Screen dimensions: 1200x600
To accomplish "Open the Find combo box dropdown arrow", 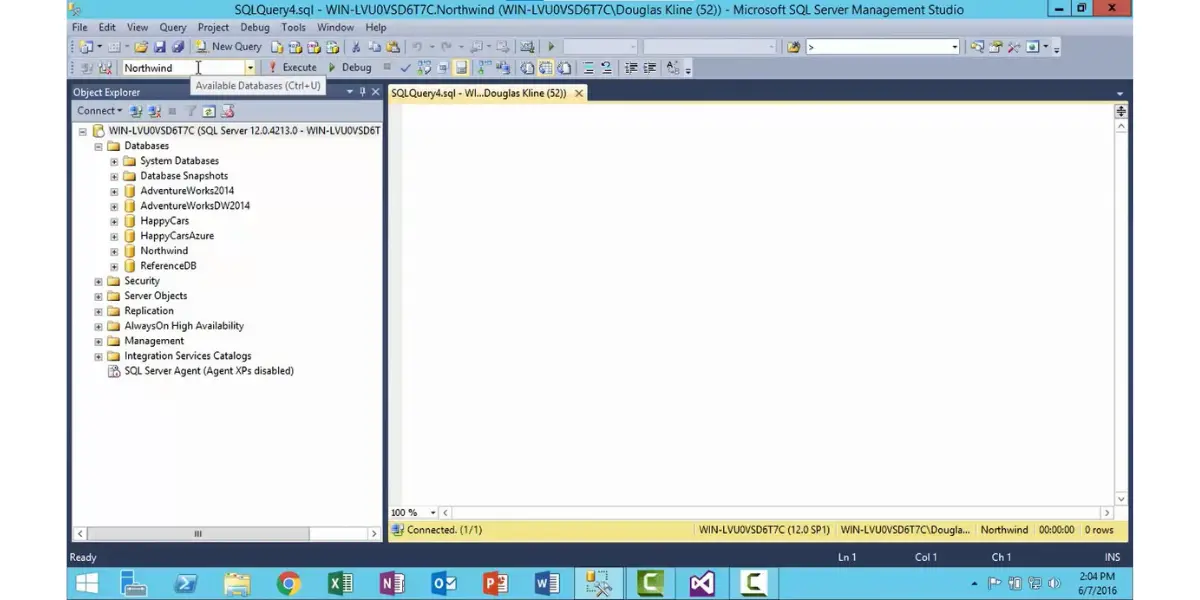I will [x=955, y=46].
